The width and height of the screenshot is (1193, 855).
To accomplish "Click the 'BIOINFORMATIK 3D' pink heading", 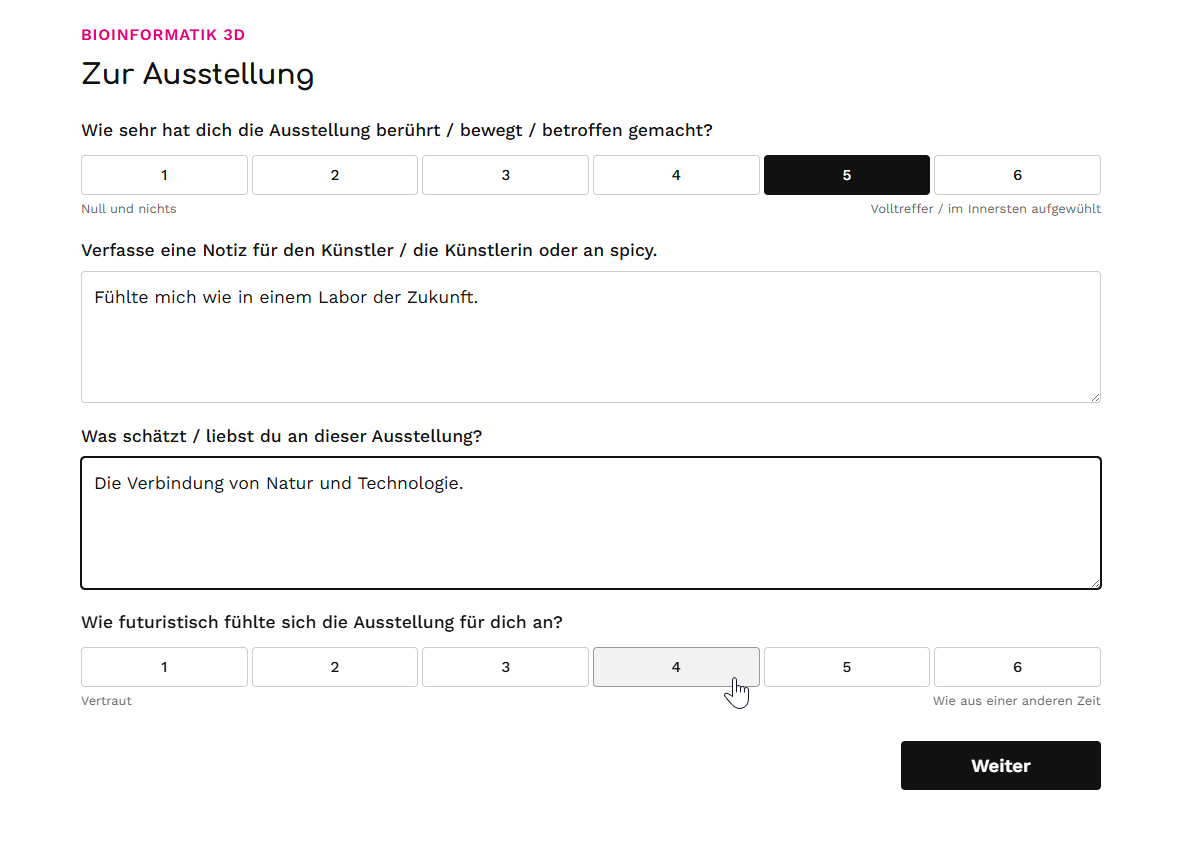I will pos(164,35).
